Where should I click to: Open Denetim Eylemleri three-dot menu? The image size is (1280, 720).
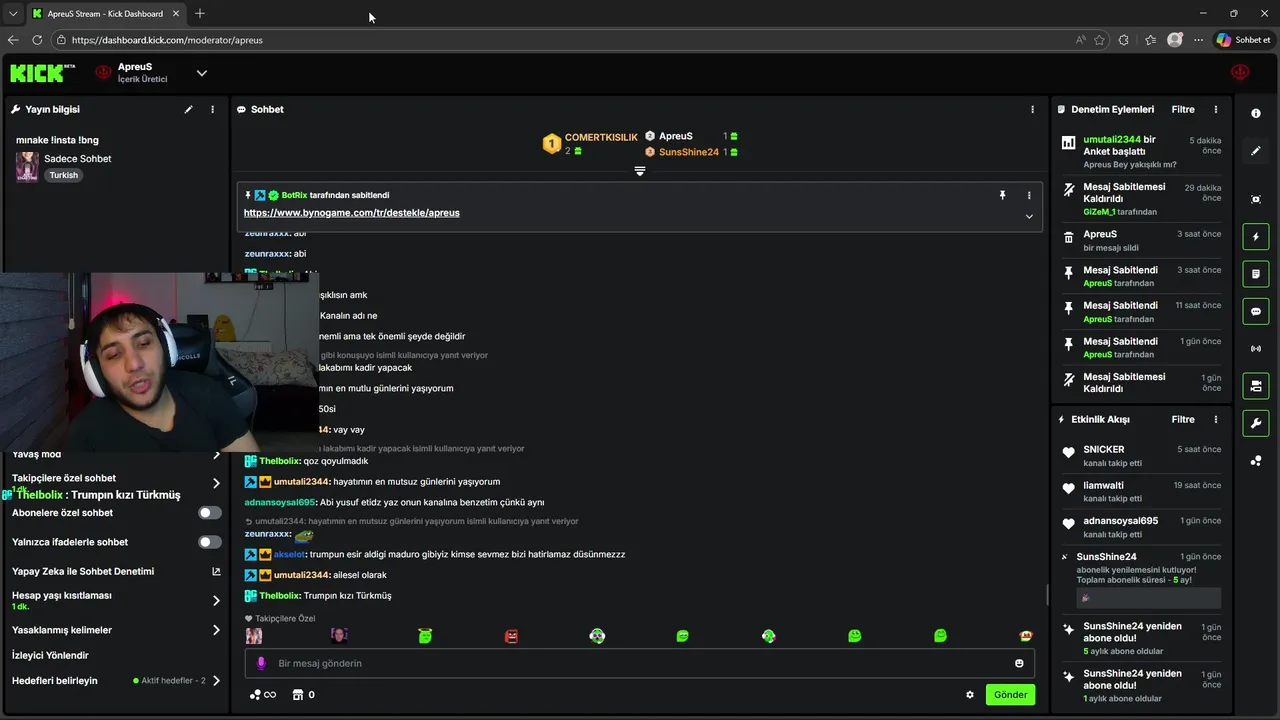coord(1216,109)
